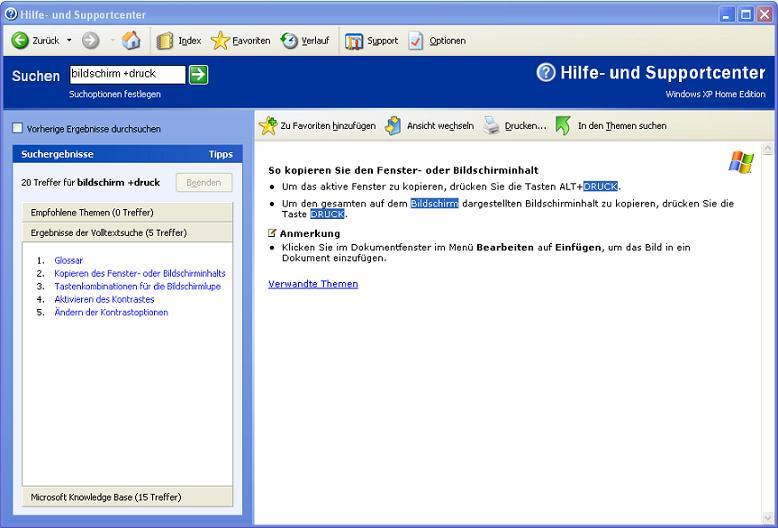Click the green Zurück back arrow
Screen dimensions: 778x528
click(x=20, y=41)
